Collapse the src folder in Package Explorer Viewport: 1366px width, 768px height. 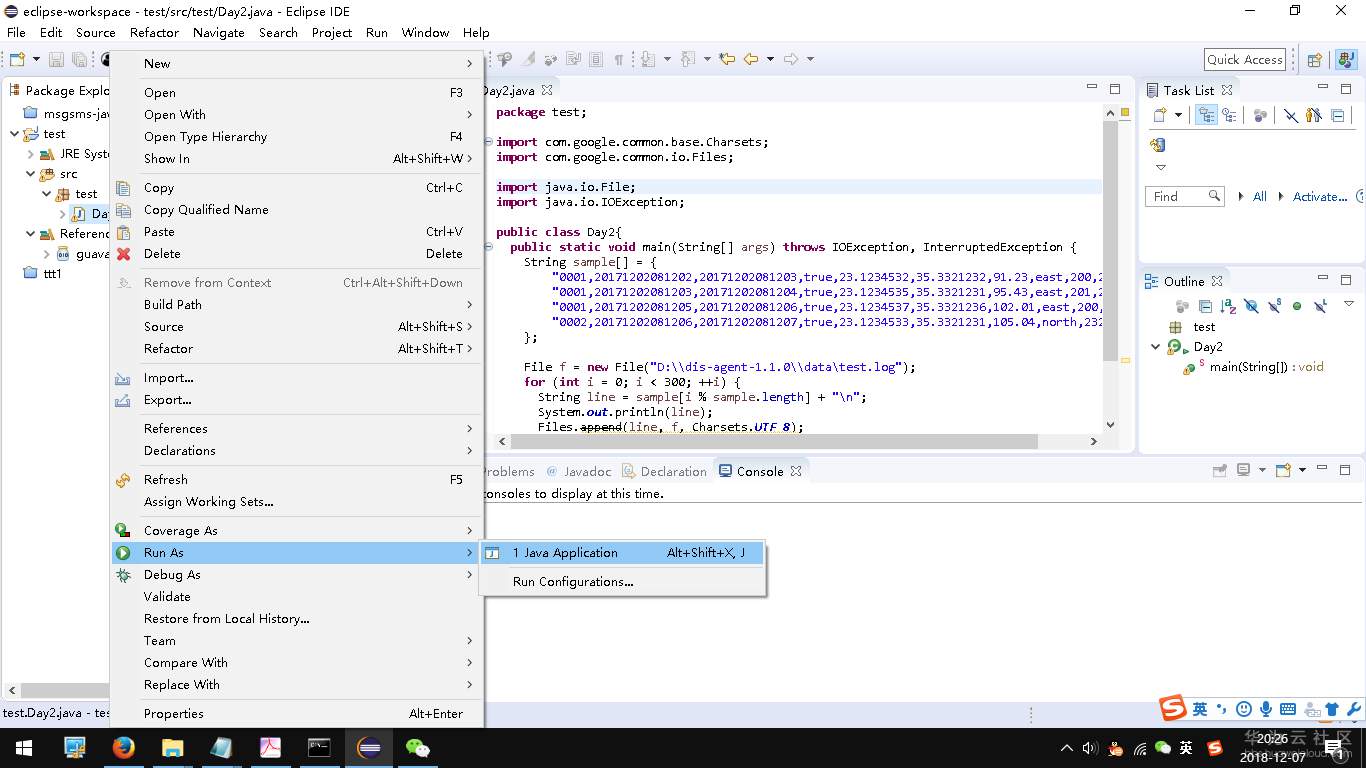(x=31, y=174)
